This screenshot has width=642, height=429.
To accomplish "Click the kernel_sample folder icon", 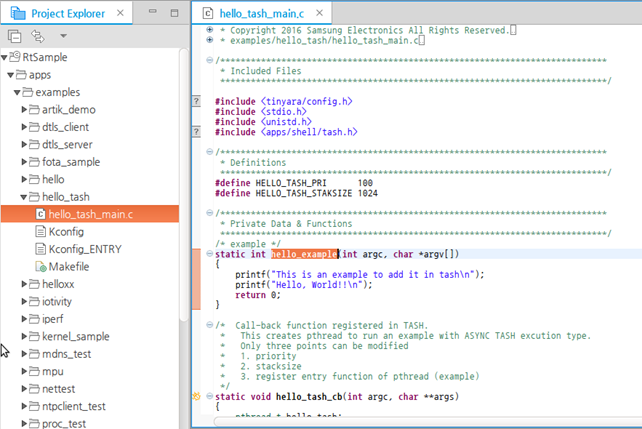I will pyautogui.click(x=35, y=338).
